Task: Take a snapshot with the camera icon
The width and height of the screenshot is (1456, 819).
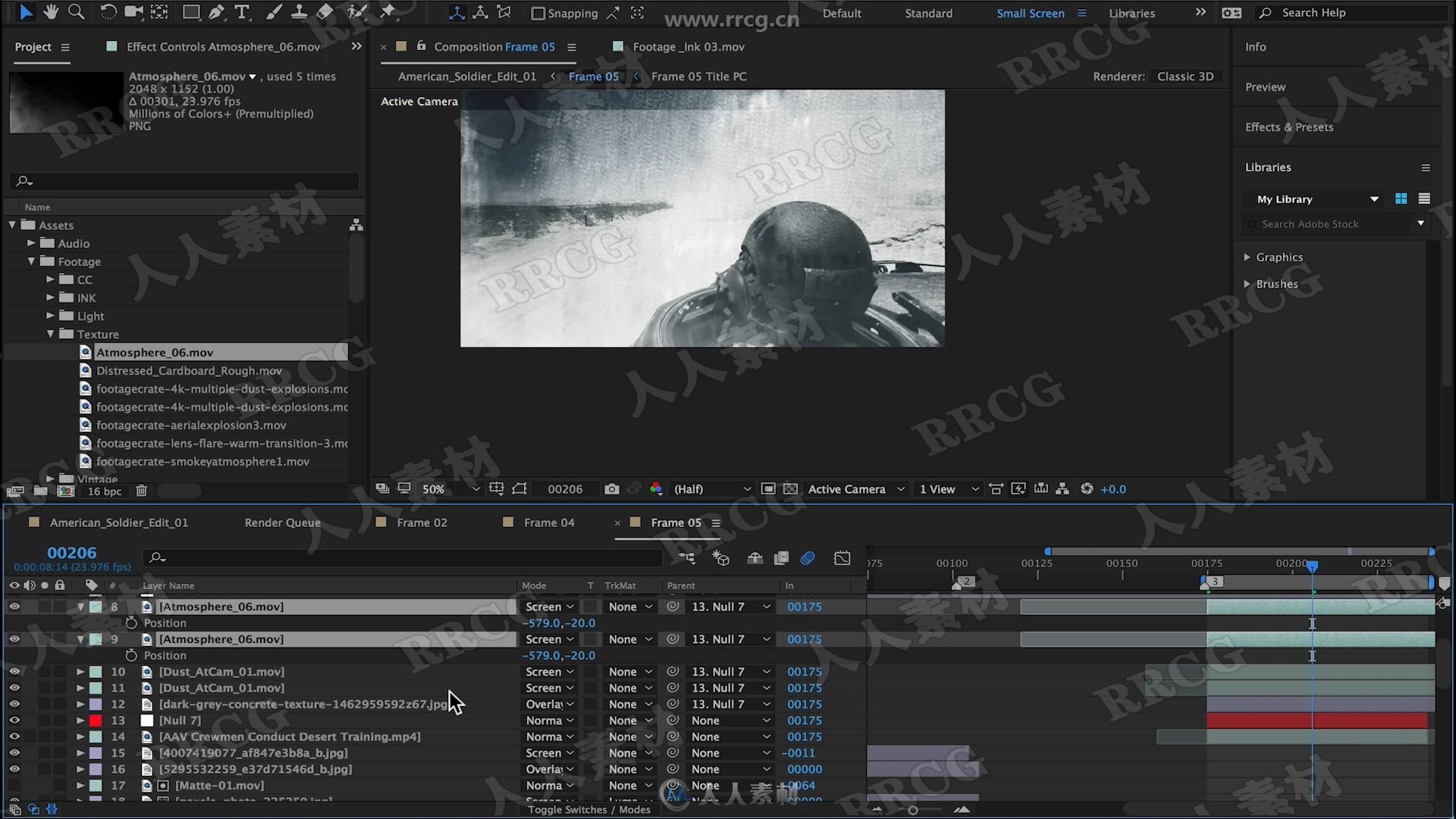Action: pos(611,489)
